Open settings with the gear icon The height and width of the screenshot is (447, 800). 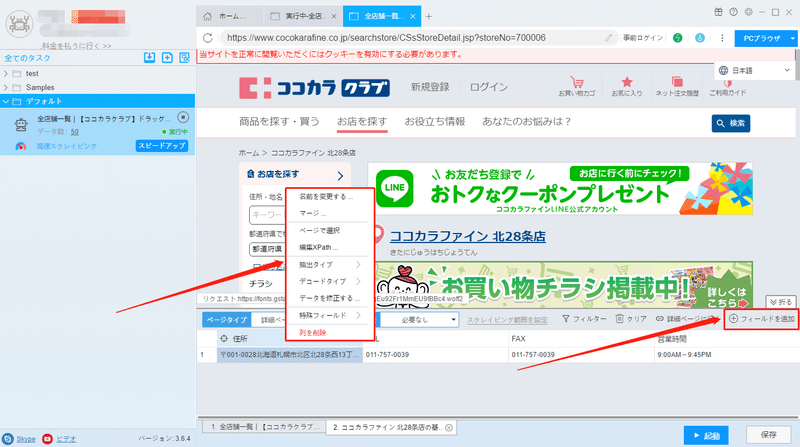(x=748, y=12)
